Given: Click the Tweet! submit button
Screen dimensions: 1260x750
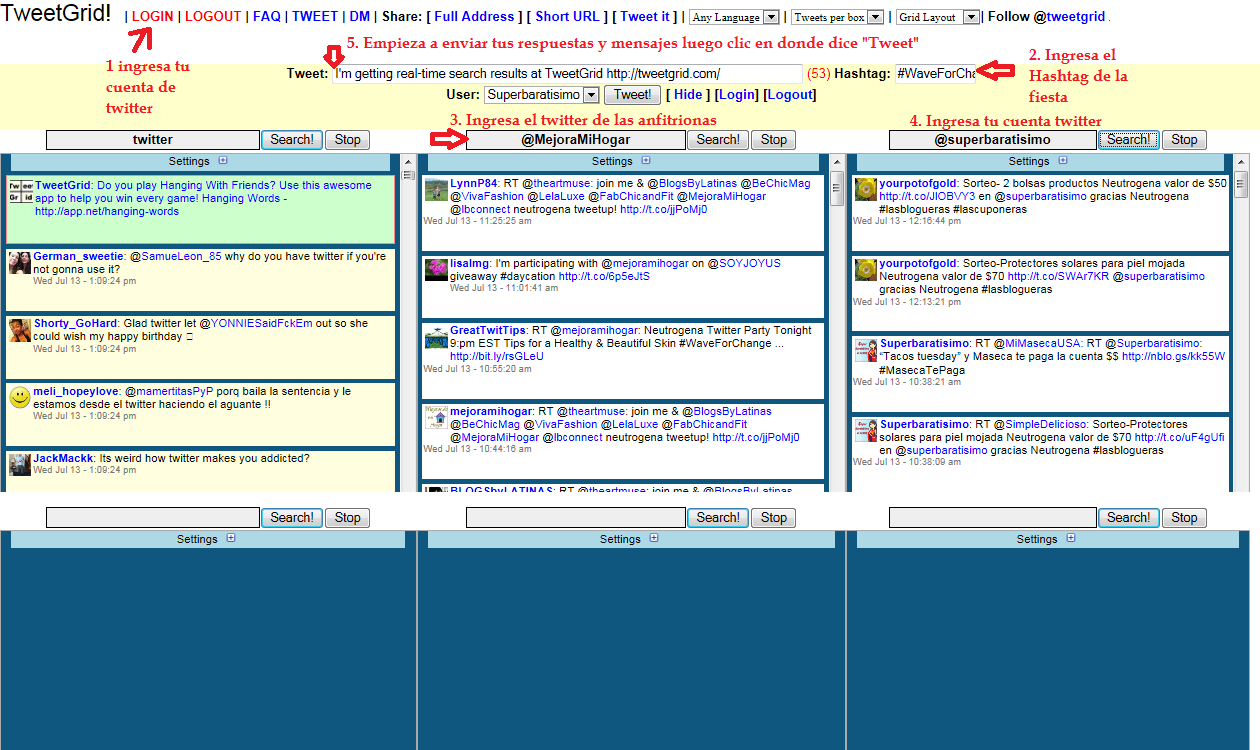Looking at the screenshot, I should click(x=632, y=95).
